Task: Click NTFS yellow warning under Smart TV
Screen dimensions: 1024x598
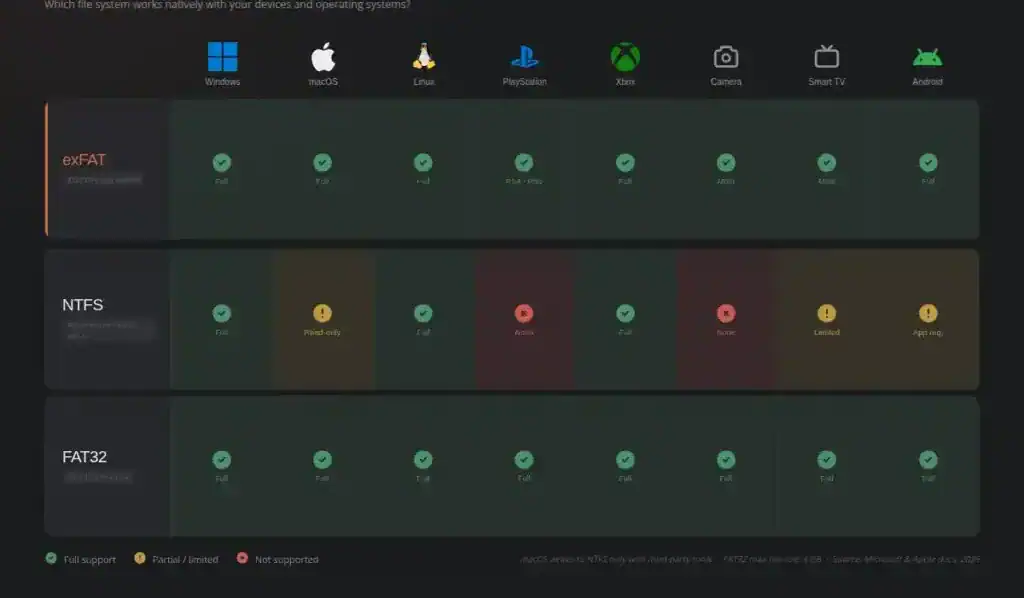Action: point(826,313)
